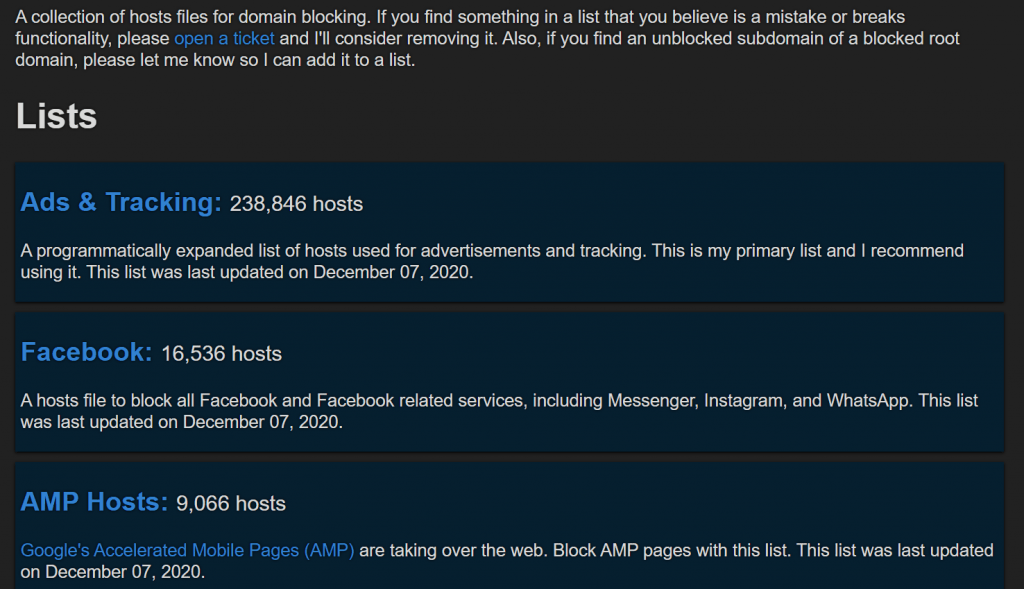The image size is (1024, 589).
Task: Open the Ads & Tracking hosts list
Action: pos(121,202)
